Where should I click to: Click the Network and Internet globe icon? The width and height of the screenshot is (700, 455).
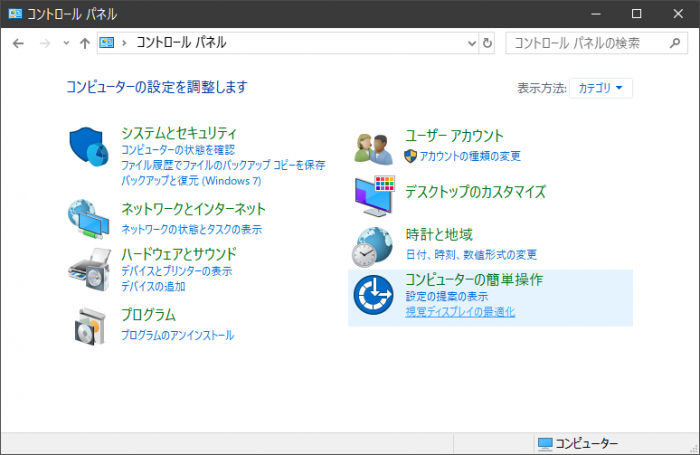click(x=88, y=219)
